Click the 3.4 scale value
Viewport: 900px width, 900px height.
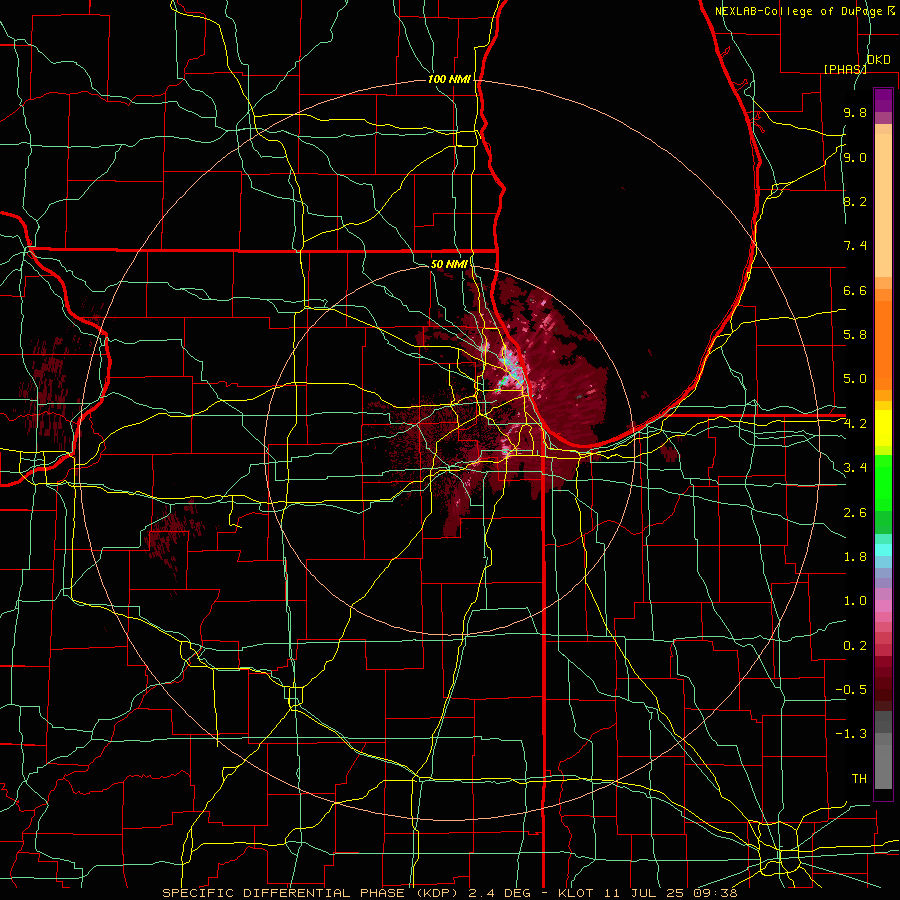pyautogui.click(x=855, y=468)
